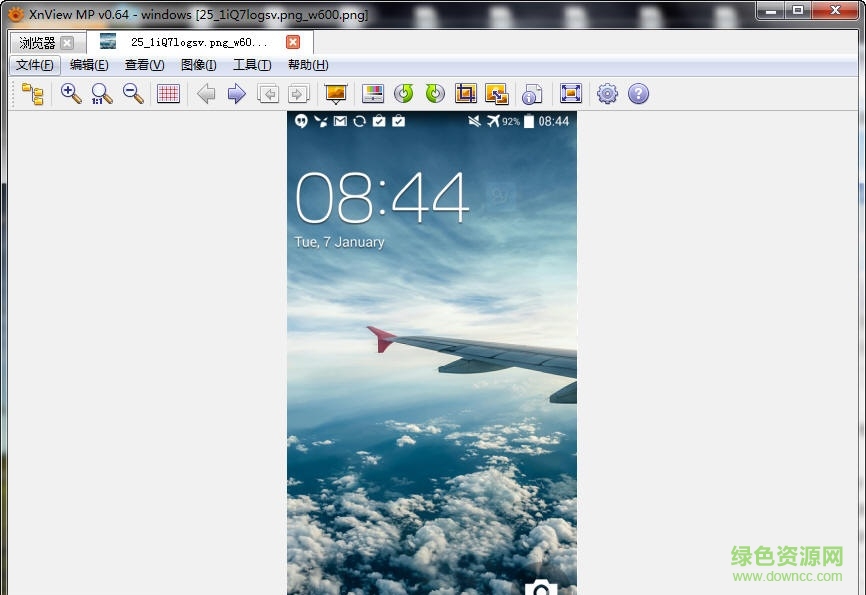Open the Resize image tool

click(497, 93)
